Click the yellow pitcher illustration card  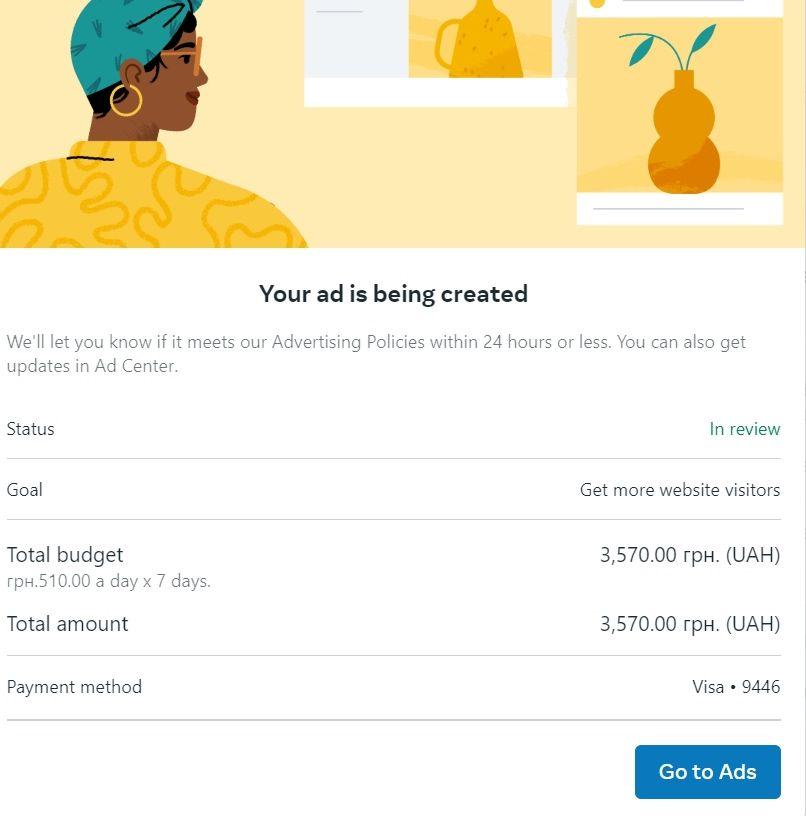479,40
